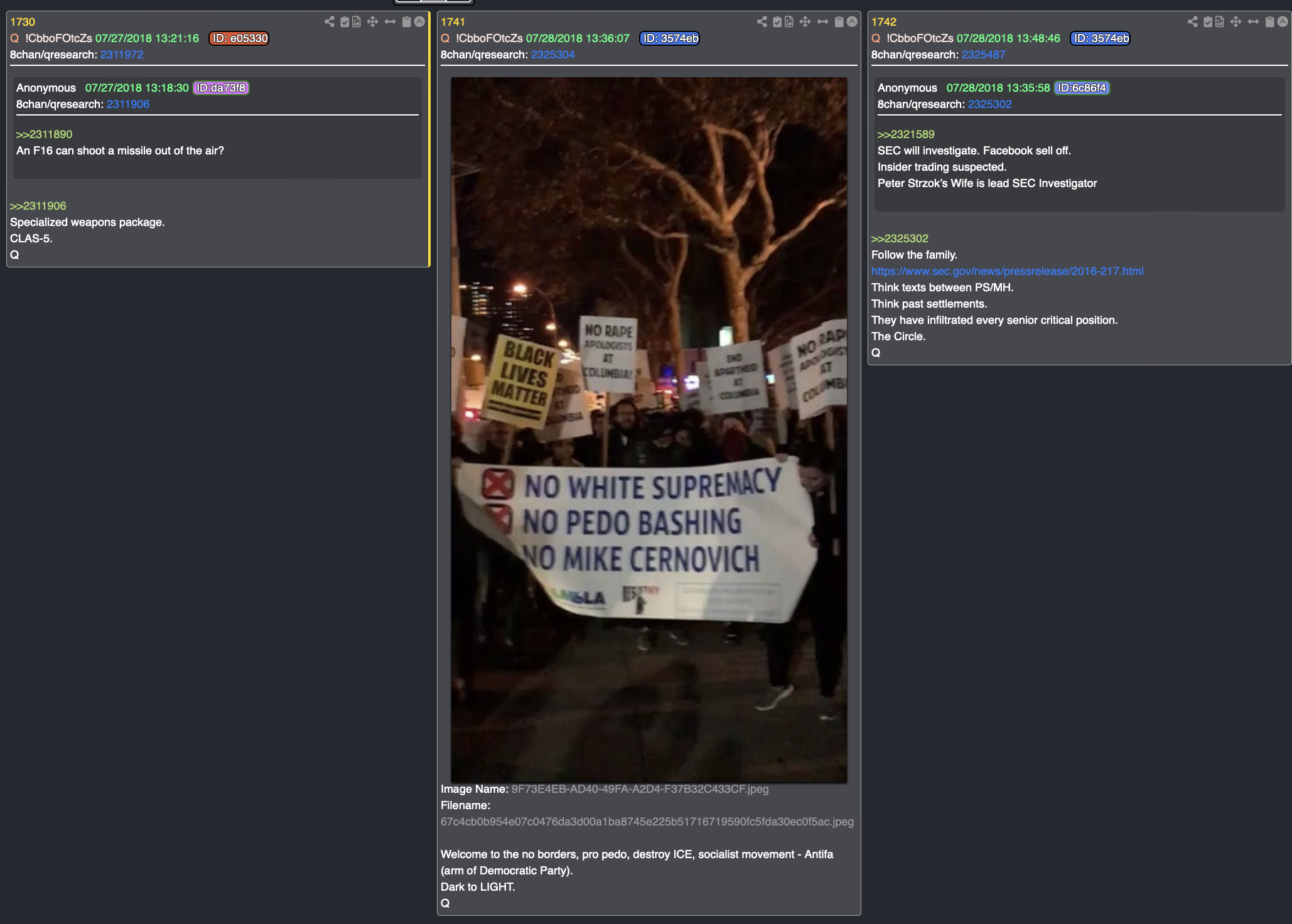Select post number 1742
Viewport: 1292px width, 924px height.
coord(884,22)
